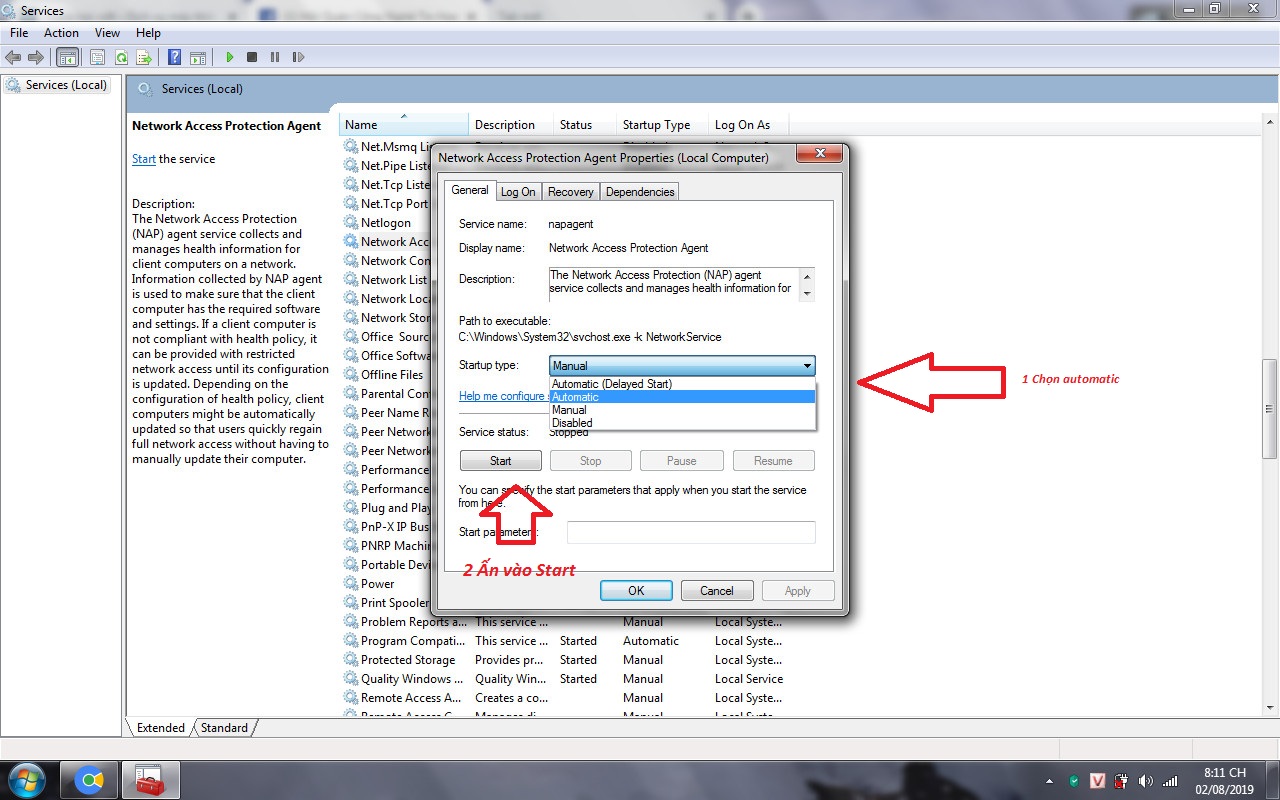Click the Restart Service toolbar icon
This screenshot has width=1280, height=800.
pos(298,57)
